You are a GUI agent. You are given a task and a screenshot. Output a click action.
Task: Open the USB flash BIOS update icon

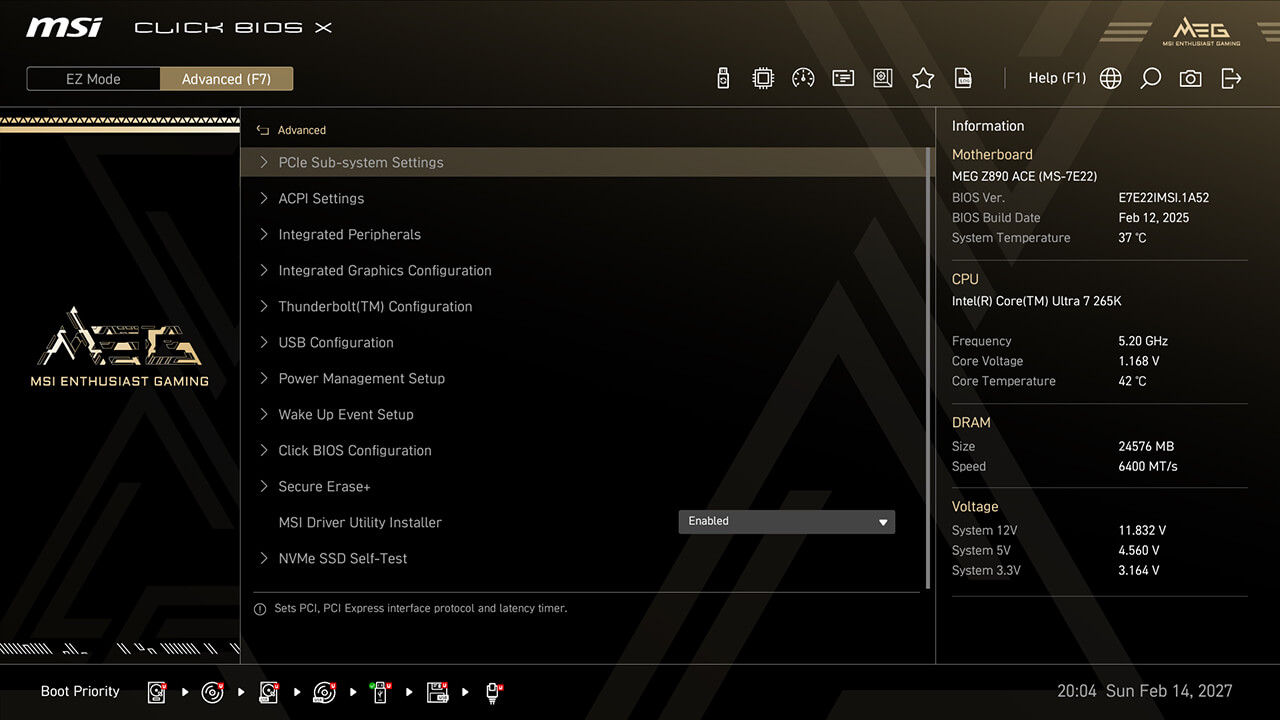(723, 78)
